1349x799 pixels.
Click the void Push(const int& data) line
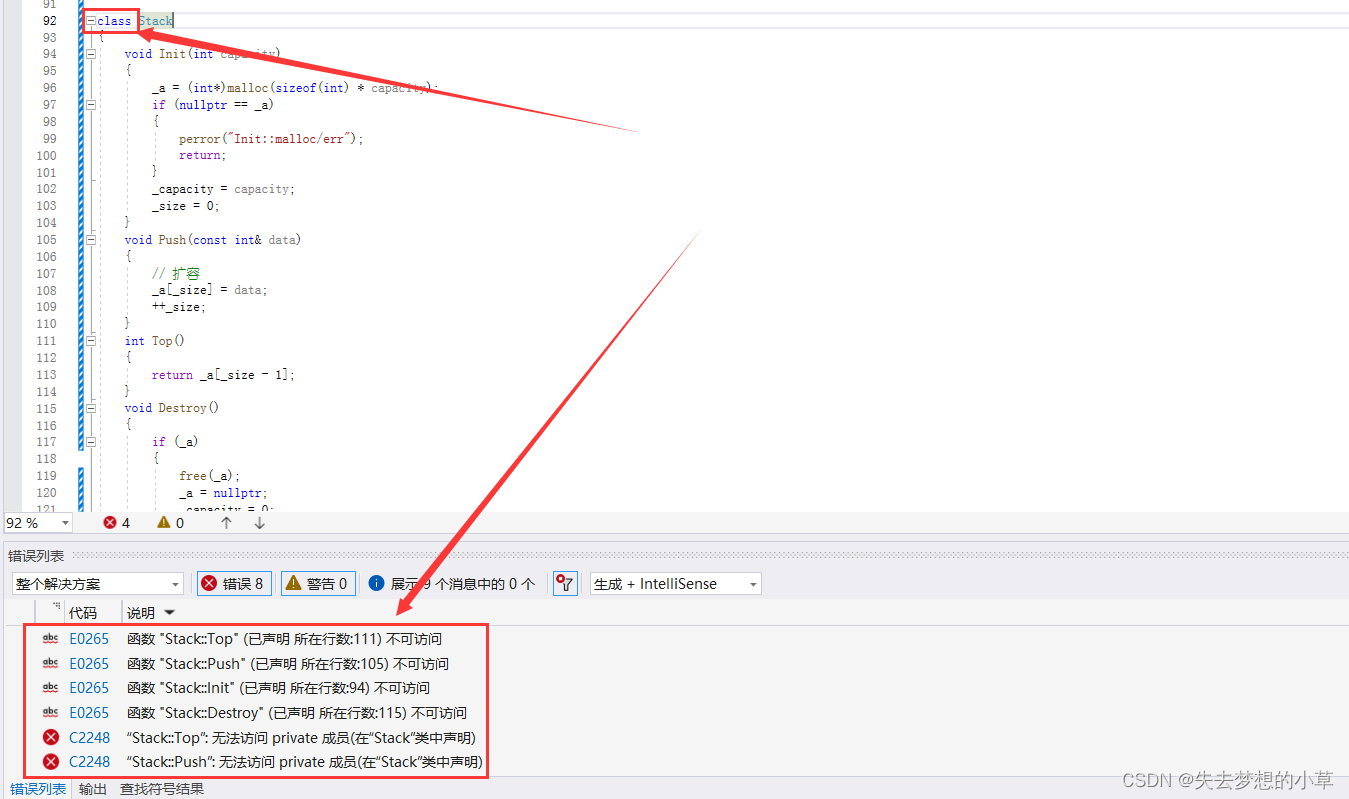pyautogui.click(x=213, y=240)
